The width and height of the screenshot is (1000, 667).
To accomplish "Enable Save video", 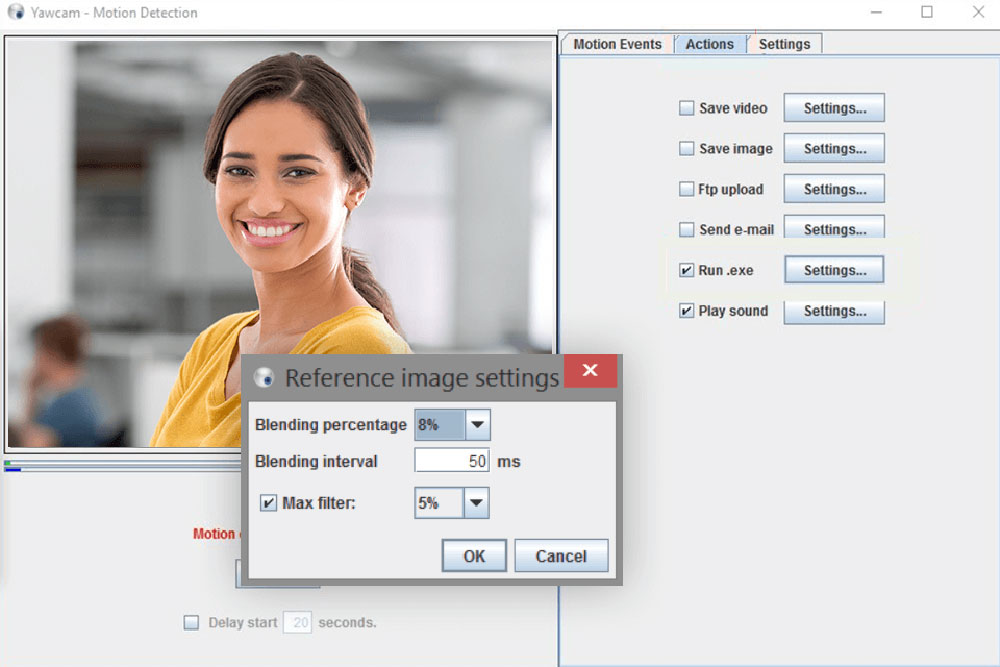I will pos(687,108).
